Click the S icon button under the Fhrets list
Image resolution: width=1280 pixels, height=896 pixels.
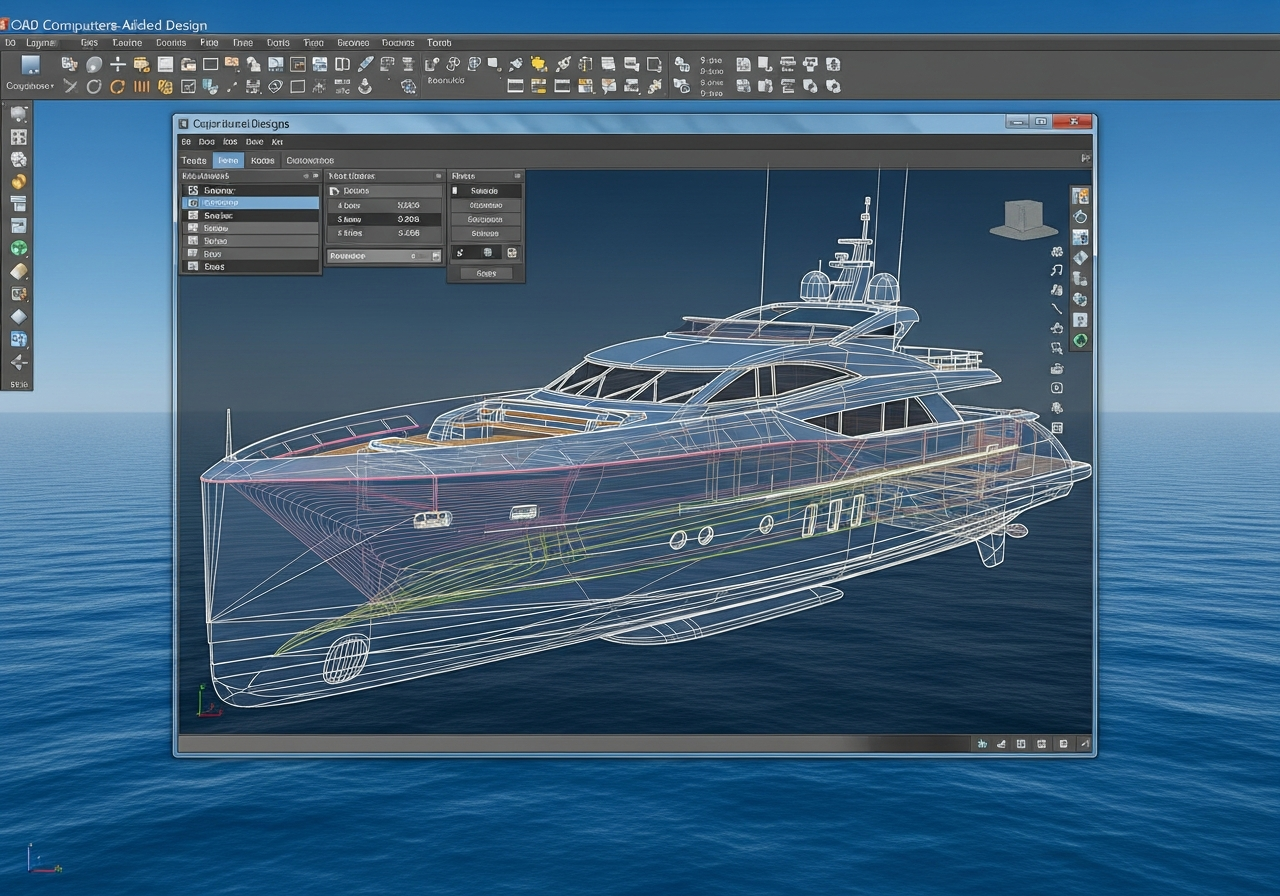[460, 253]
